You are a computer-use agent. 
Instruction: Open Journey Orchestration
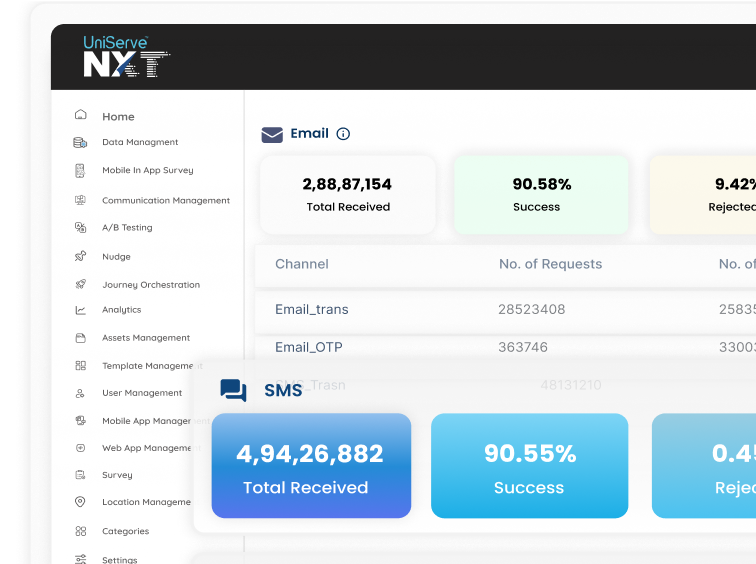click(x=151, y=285)
